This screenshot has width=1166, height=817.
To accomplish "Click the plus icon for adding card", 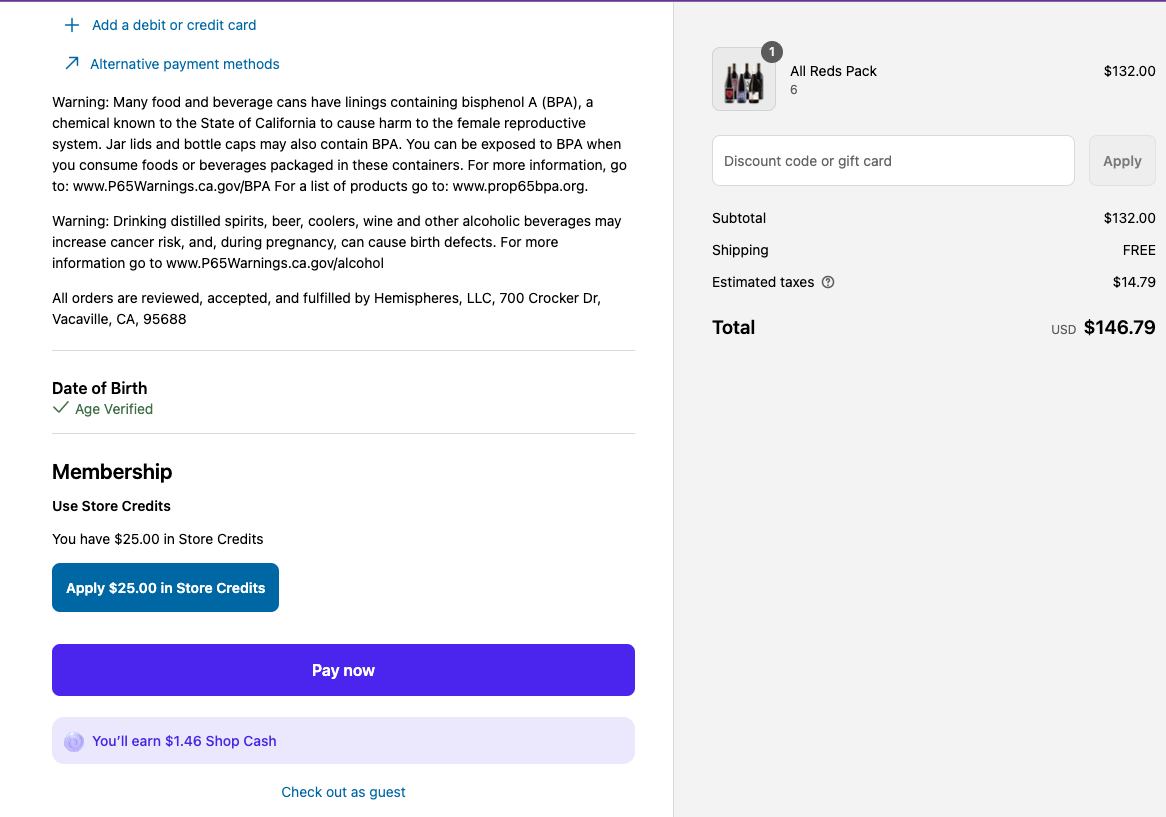I will [x=72, y=25].
